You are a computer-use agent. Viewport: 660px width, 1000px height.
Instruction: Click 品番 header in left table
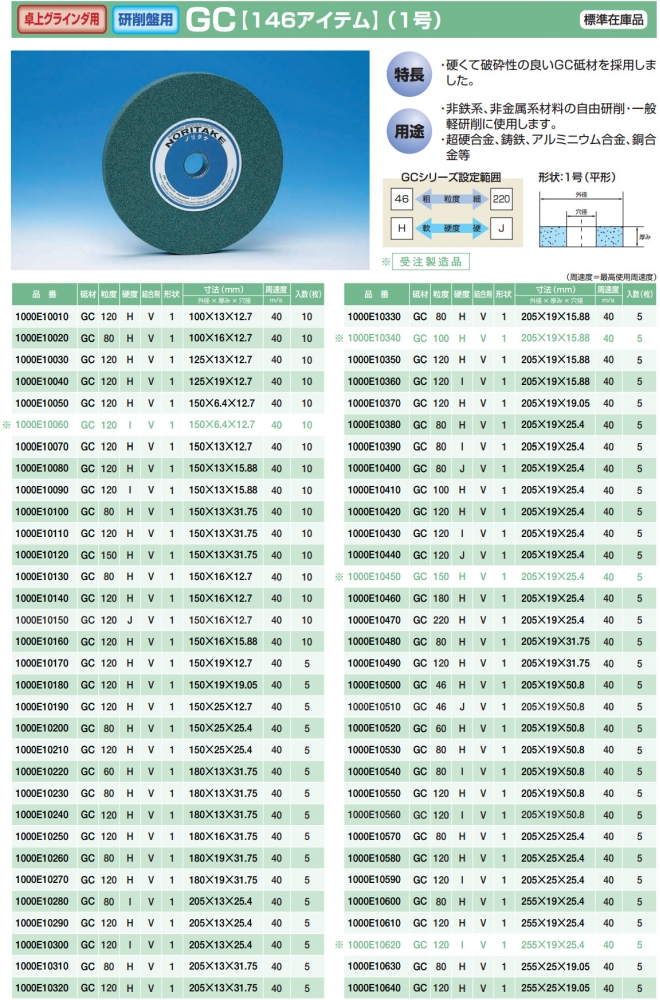point(45,294)
